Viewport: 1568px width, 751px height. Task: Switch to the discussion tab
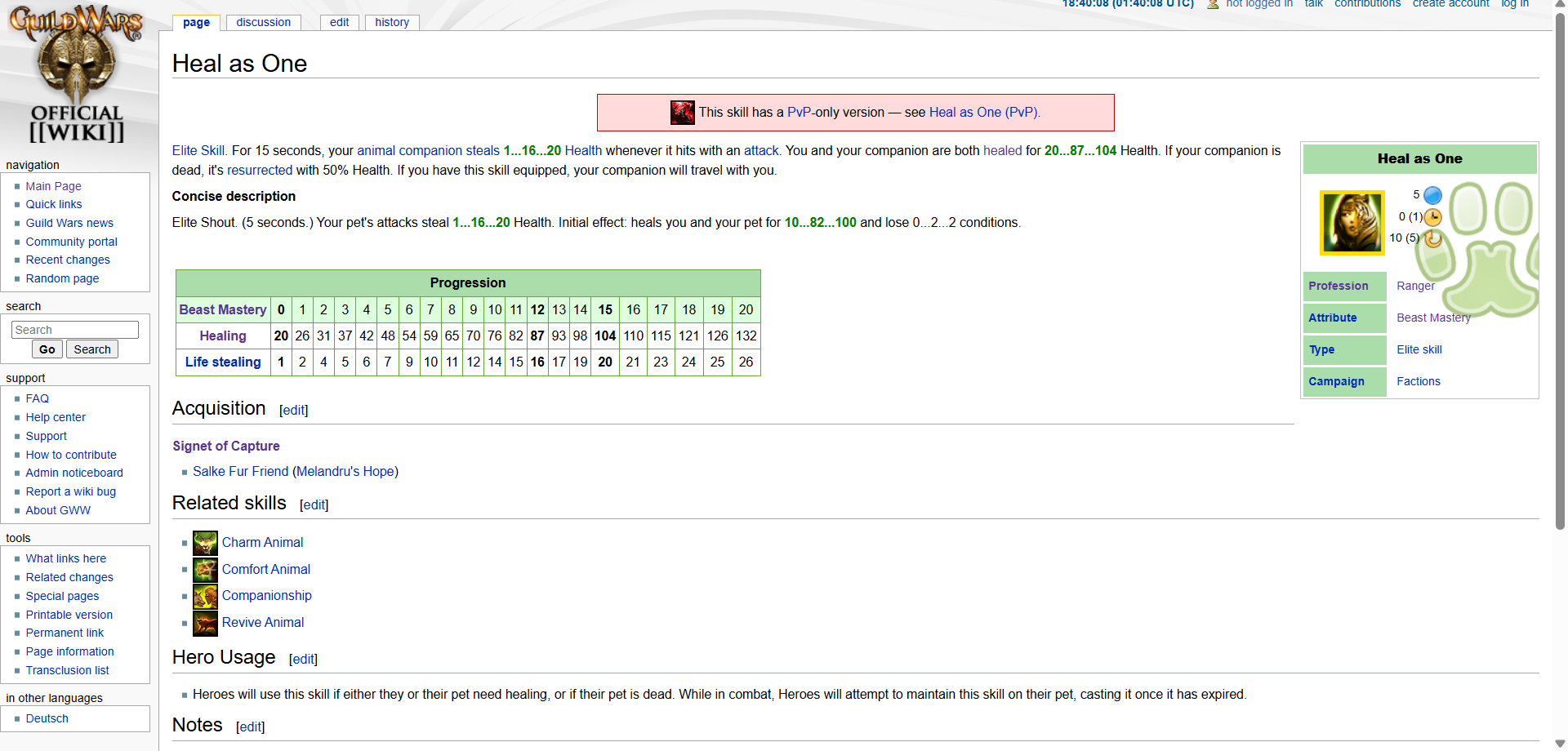coord(263,22)
